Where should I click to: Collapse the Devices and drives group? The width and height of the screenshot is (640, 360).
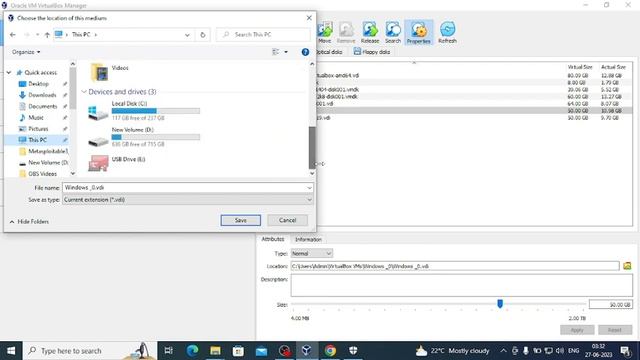point(84,92)
